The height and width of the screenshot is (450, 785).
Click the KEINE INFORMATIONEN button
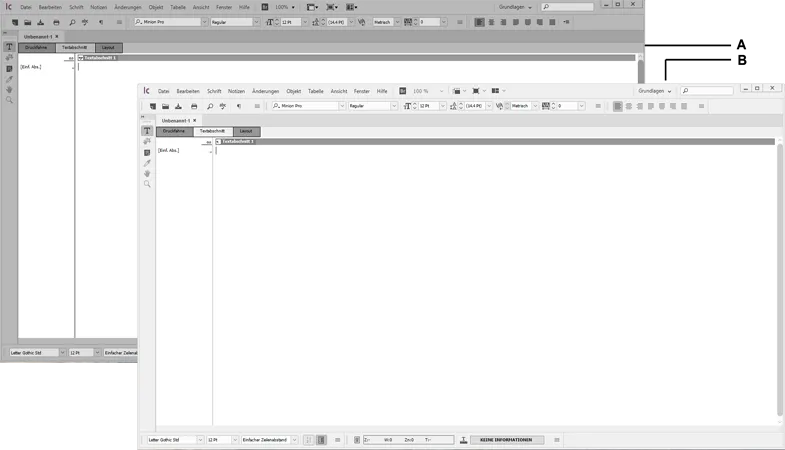[x=507, y=440]
